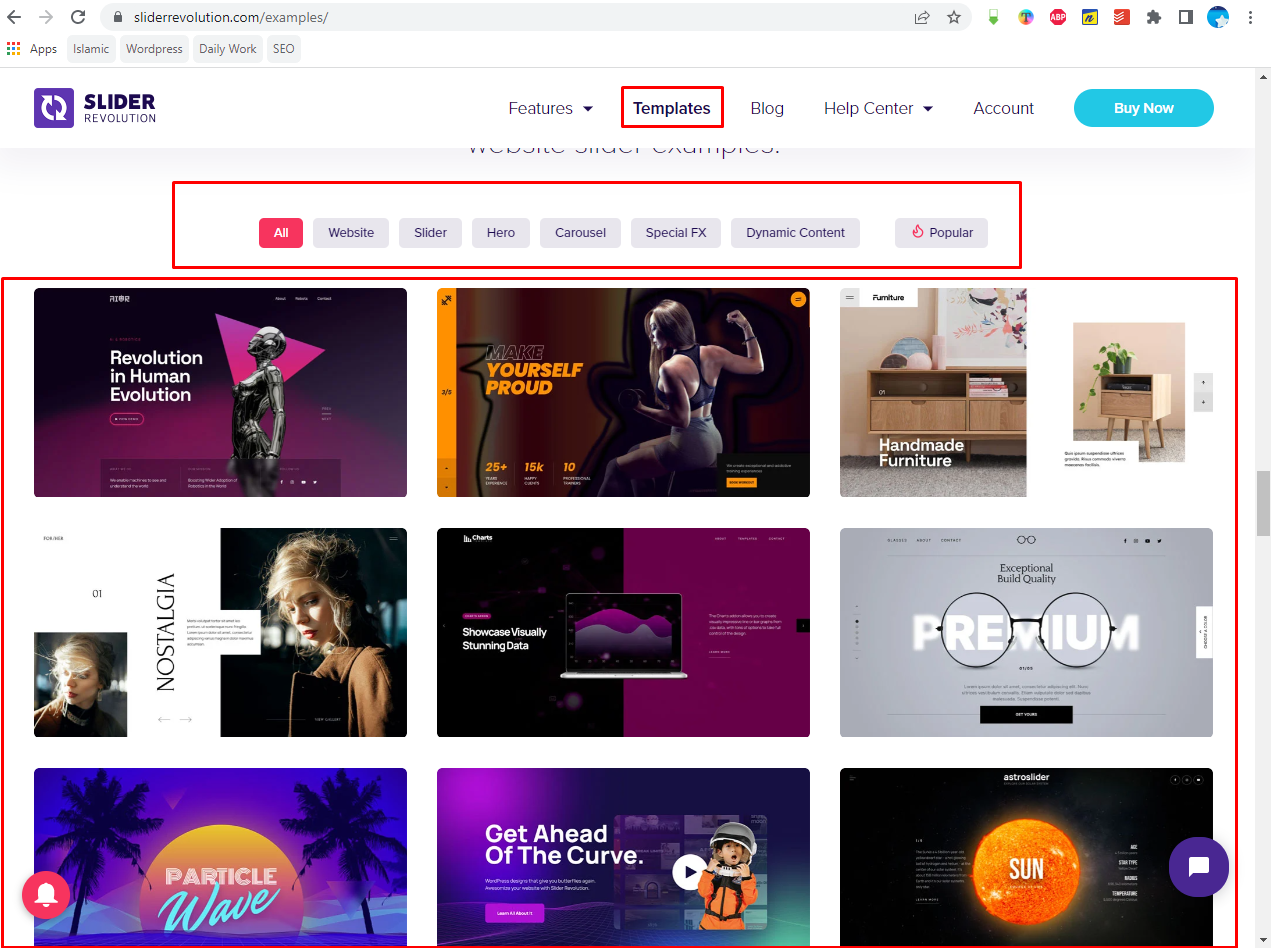Open the Wordpress bookmarks folder
1271x948 pixels.
[x=154, y=49]
